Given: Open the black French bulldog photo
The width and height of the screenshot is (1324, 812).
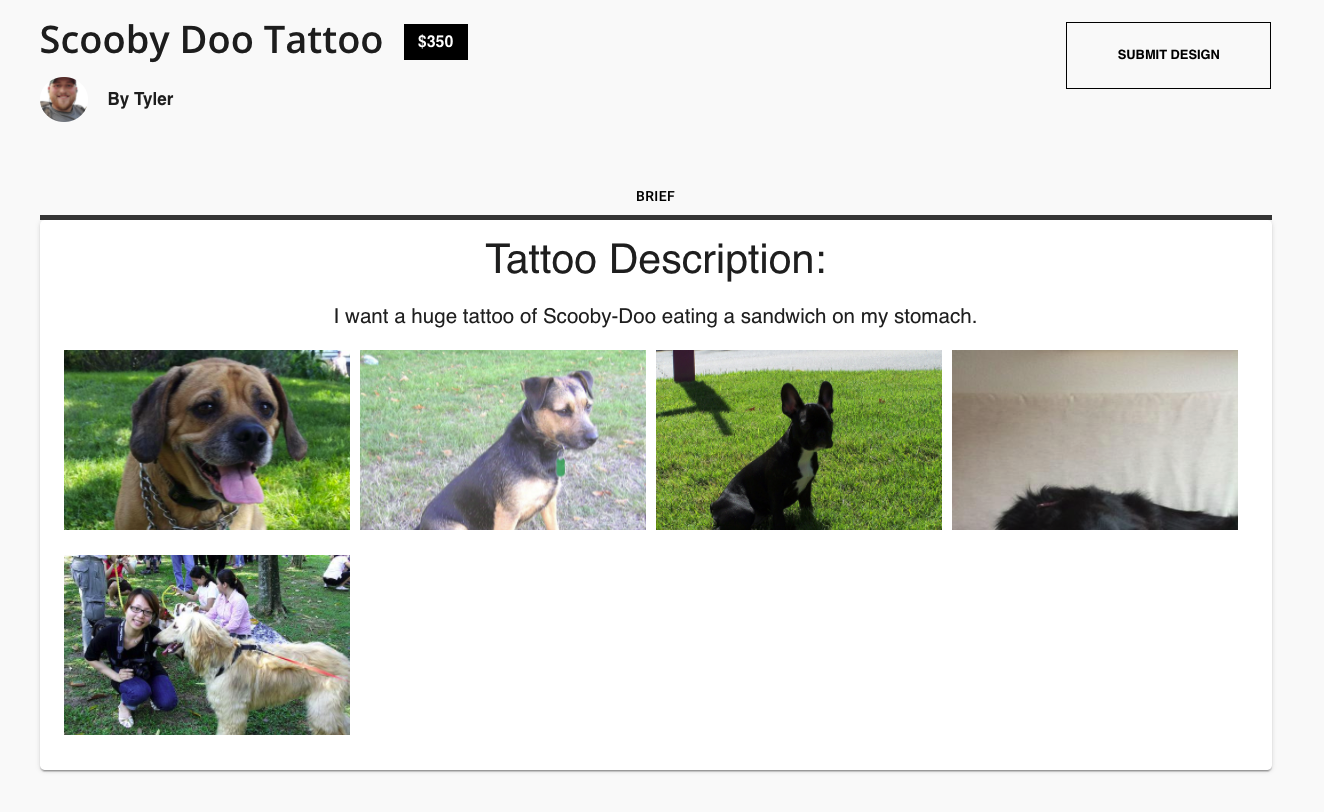Looking at the screenshot, I should [799, 440].
